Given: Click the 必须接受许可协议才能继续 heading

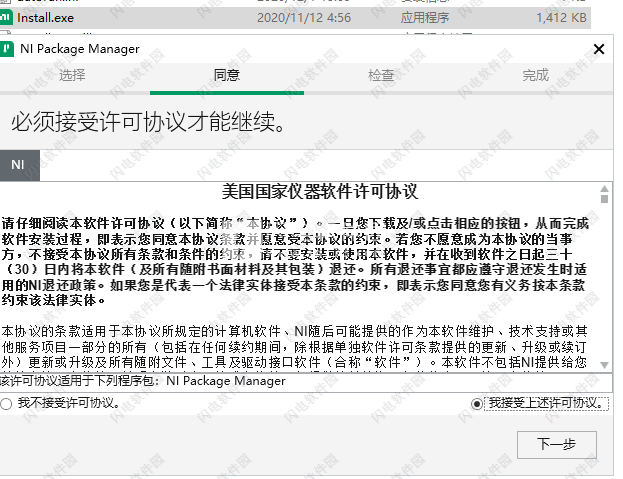Looking at the screenshot, I should [x=147, y=122].
